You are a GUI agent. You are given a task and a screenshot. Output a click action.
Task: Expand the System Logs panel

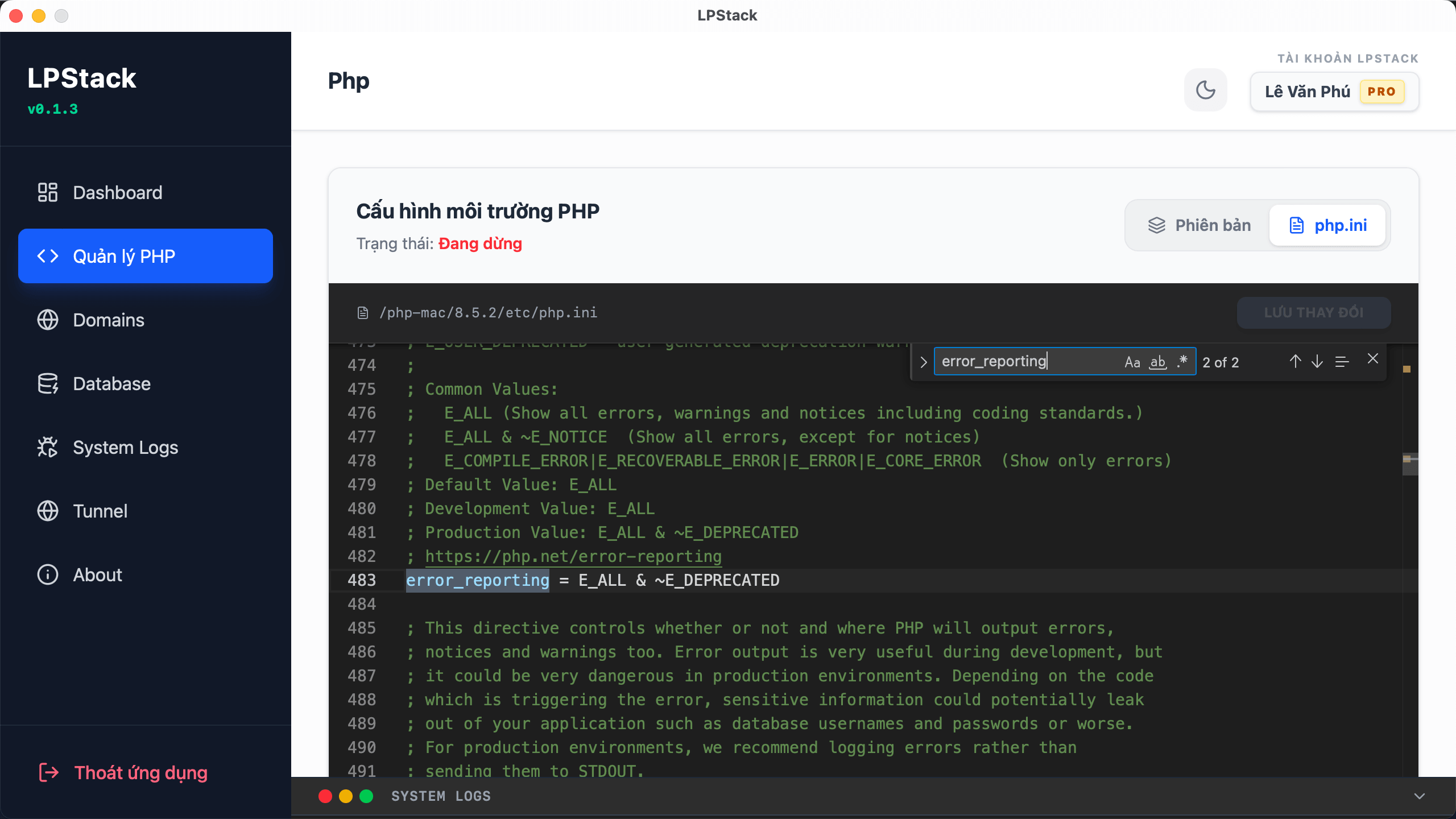(x=1418, y=796)
